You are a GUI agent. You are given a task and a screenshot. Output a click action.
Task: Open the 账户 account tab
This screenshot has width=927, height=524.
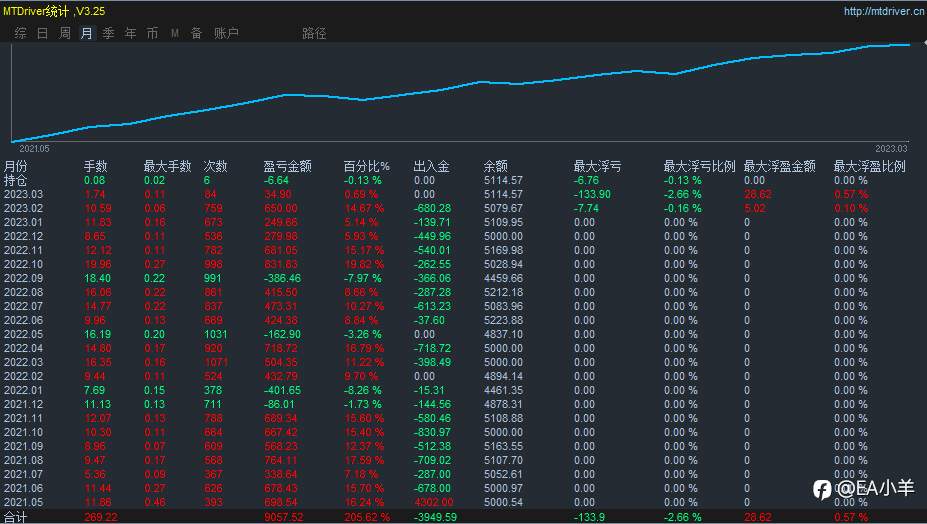click(x=226, y=33)
